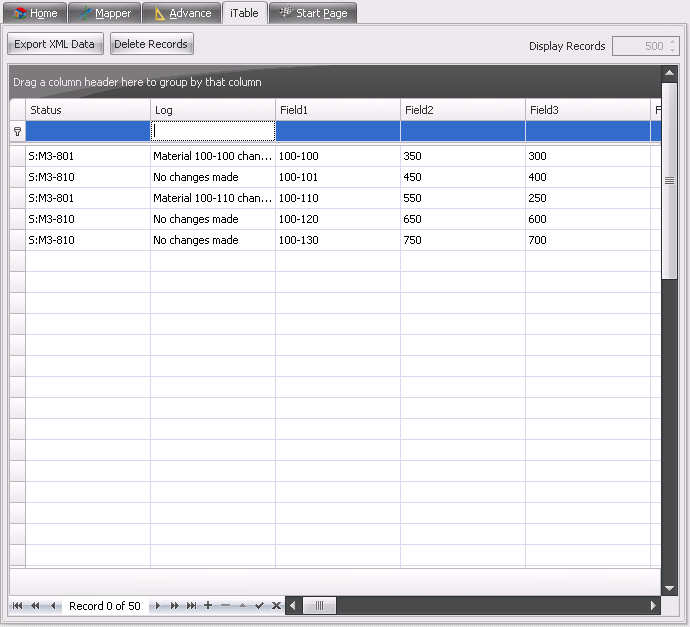The width and height of the screenshot is (690, 627).
Task: Click the Status filter row cell
Action: coord(88,131)
